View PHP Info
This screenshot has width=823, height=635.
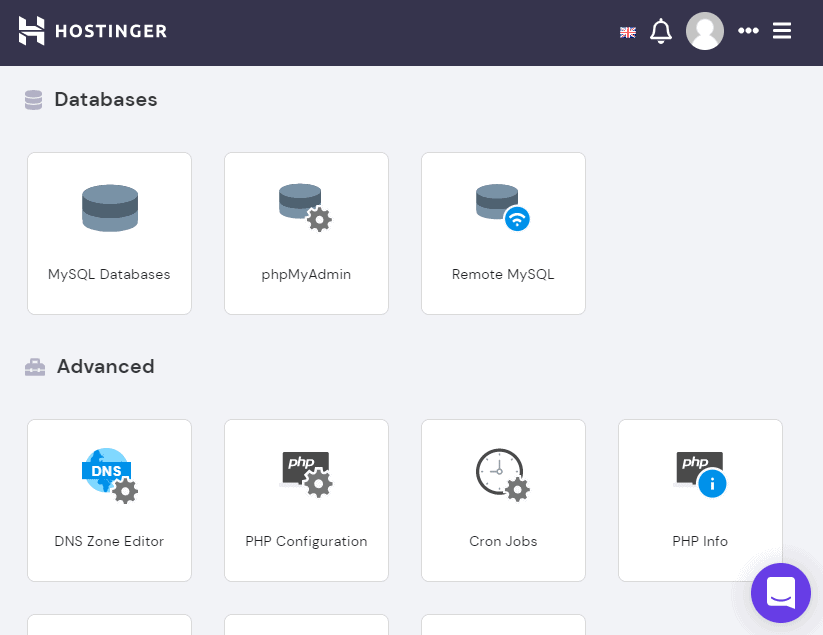tap(700, 500)
